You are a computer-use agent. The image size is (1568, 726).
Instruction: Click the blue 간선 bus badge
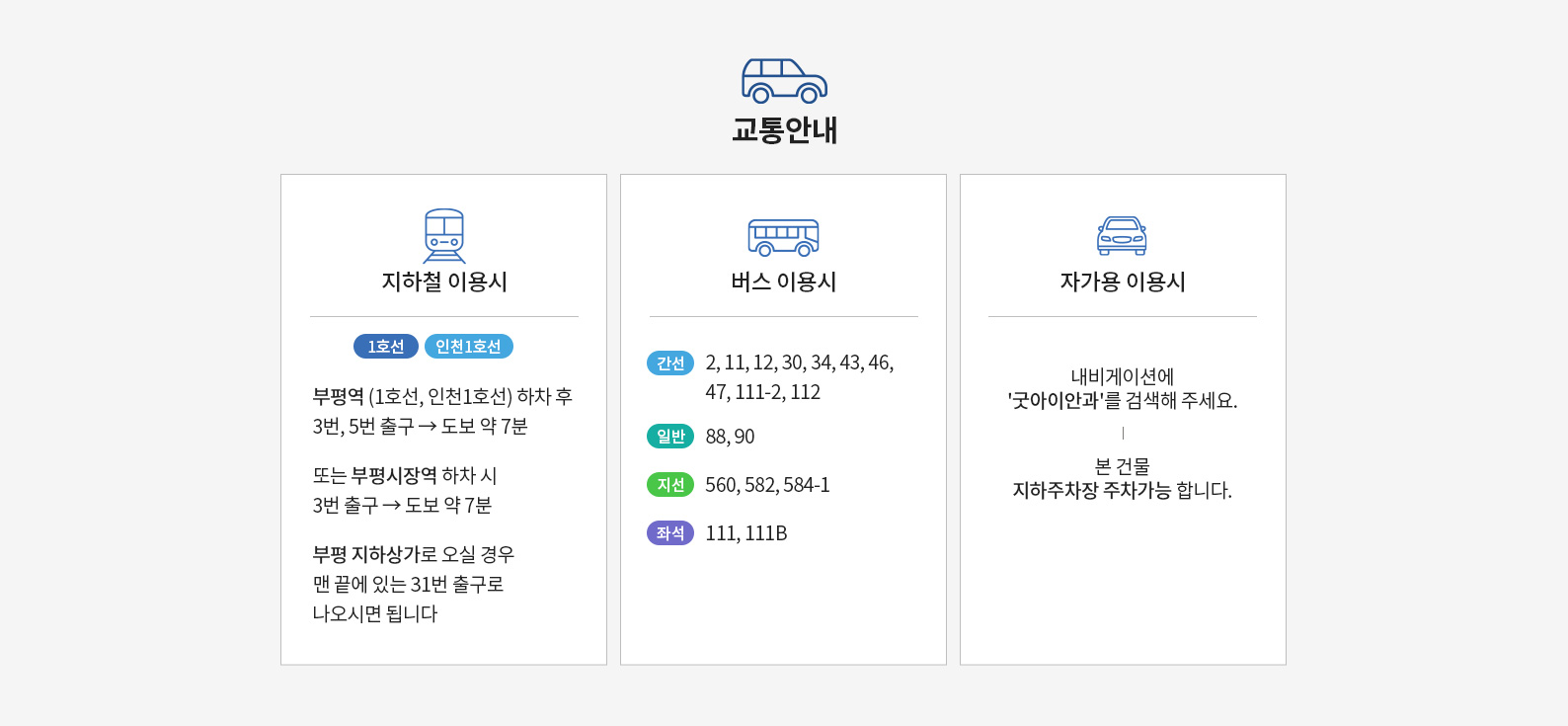[x=670, y=363]
